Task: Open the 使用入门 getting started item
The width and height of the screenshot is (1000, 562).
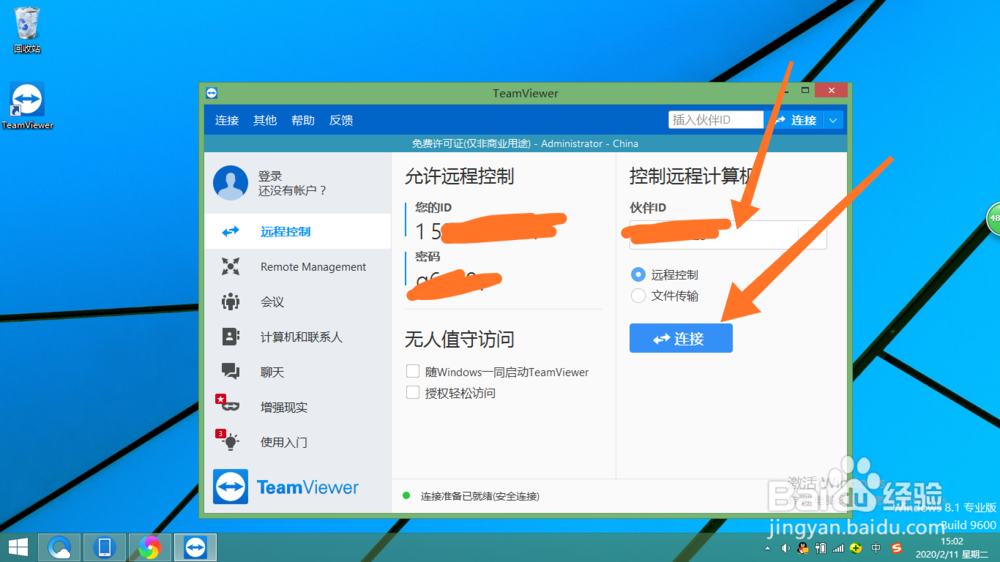Action: point(298,442)
